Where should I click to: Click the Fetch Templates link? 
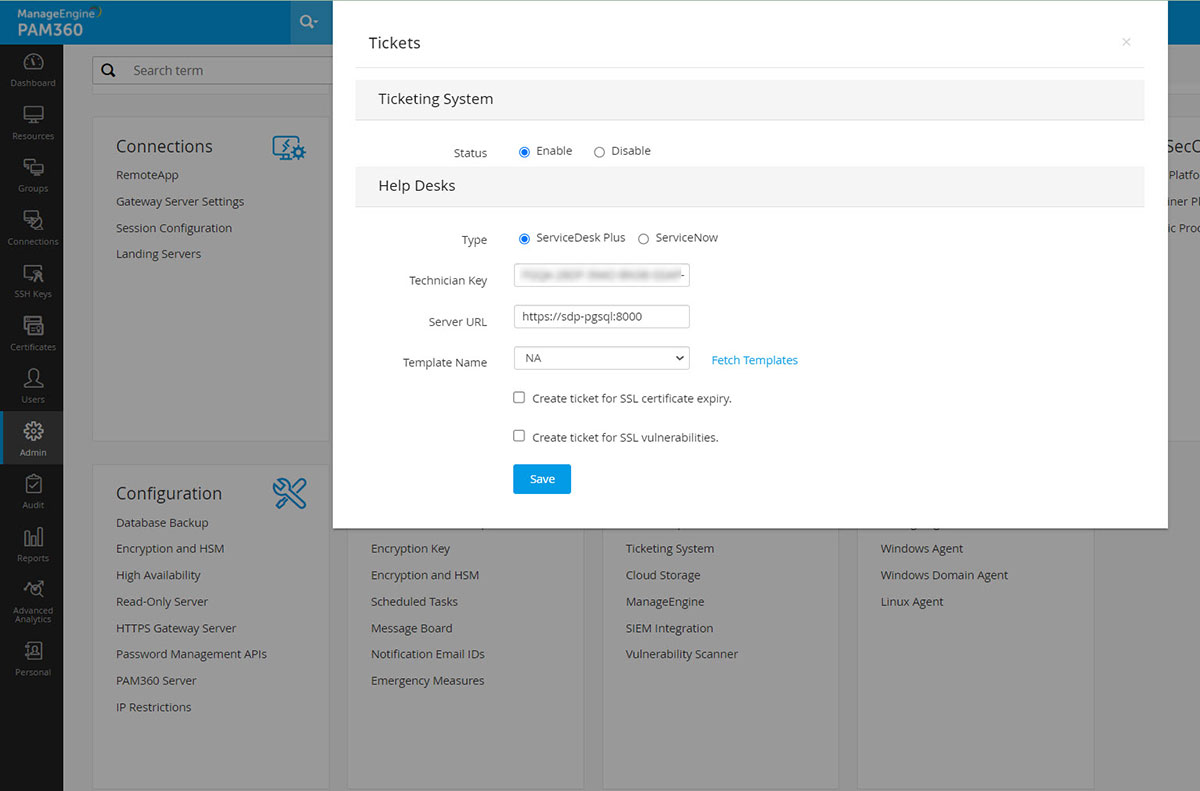click(x=754, y=360)
